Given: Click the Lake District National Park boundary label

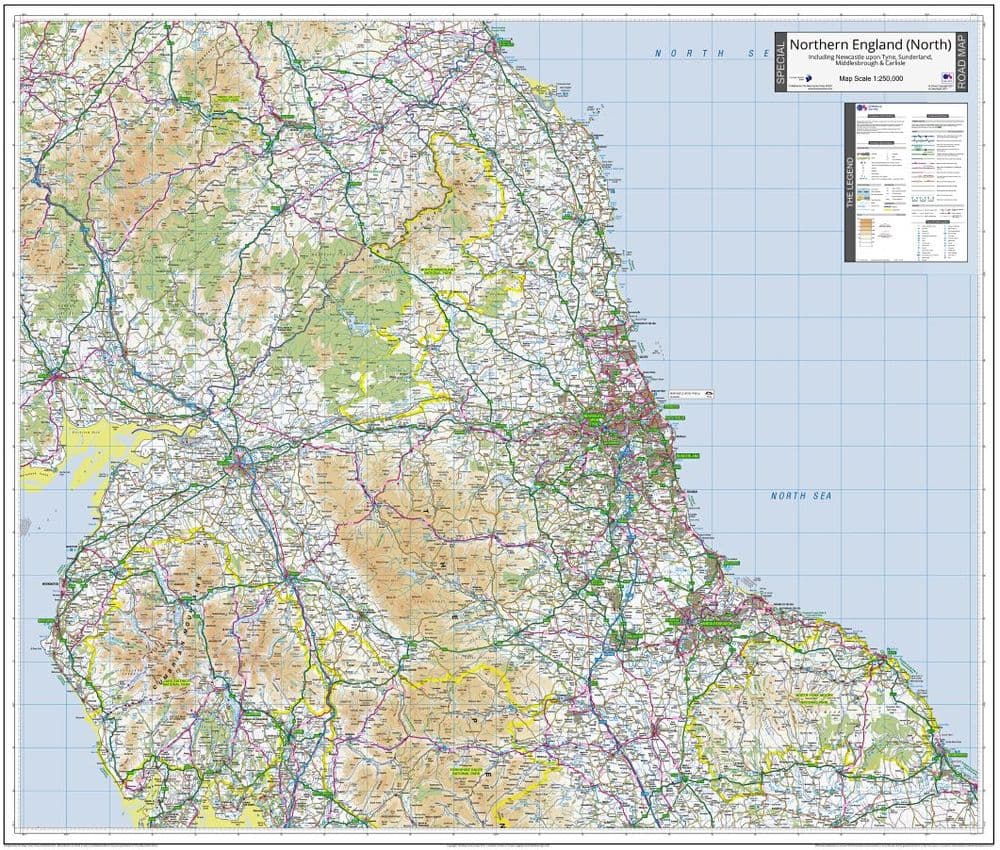Looking at the screenshot, I should click(177, 683).
